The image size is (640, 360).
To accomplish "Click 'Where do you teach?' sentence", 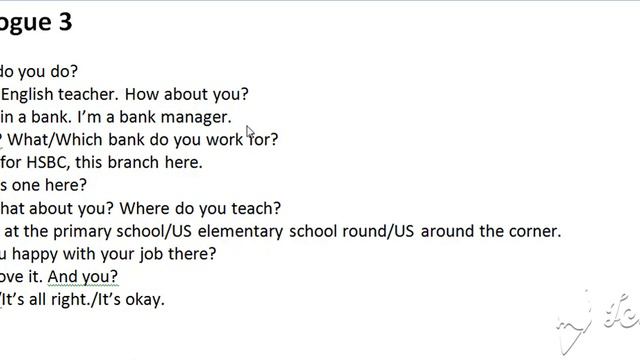I will [200, 209].
